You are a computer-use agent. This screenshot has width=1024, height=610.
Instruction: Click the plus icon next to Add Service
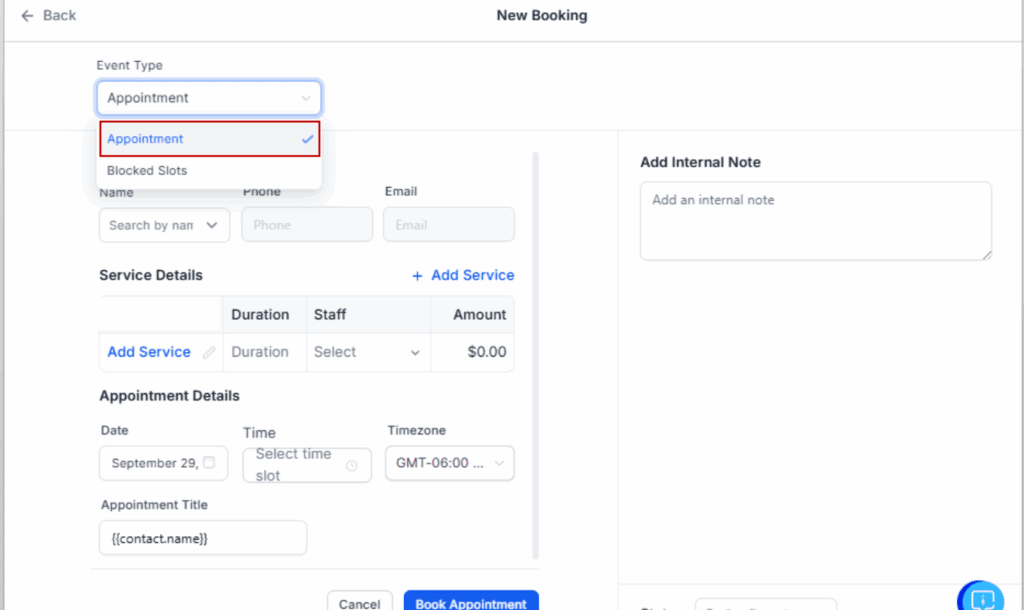coord(417,276)
